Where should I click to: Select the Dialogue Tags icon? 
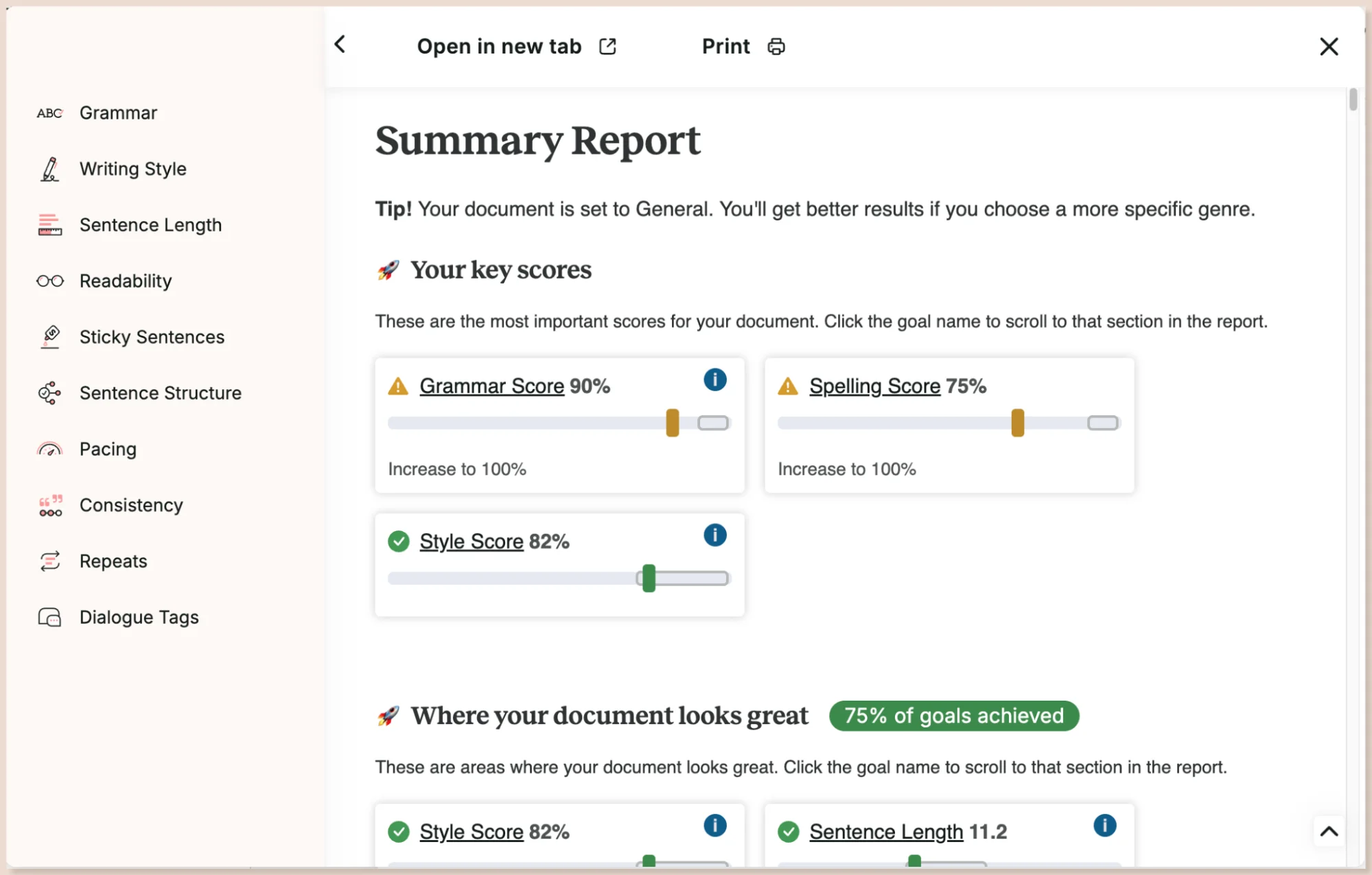(x=49, y=617)
